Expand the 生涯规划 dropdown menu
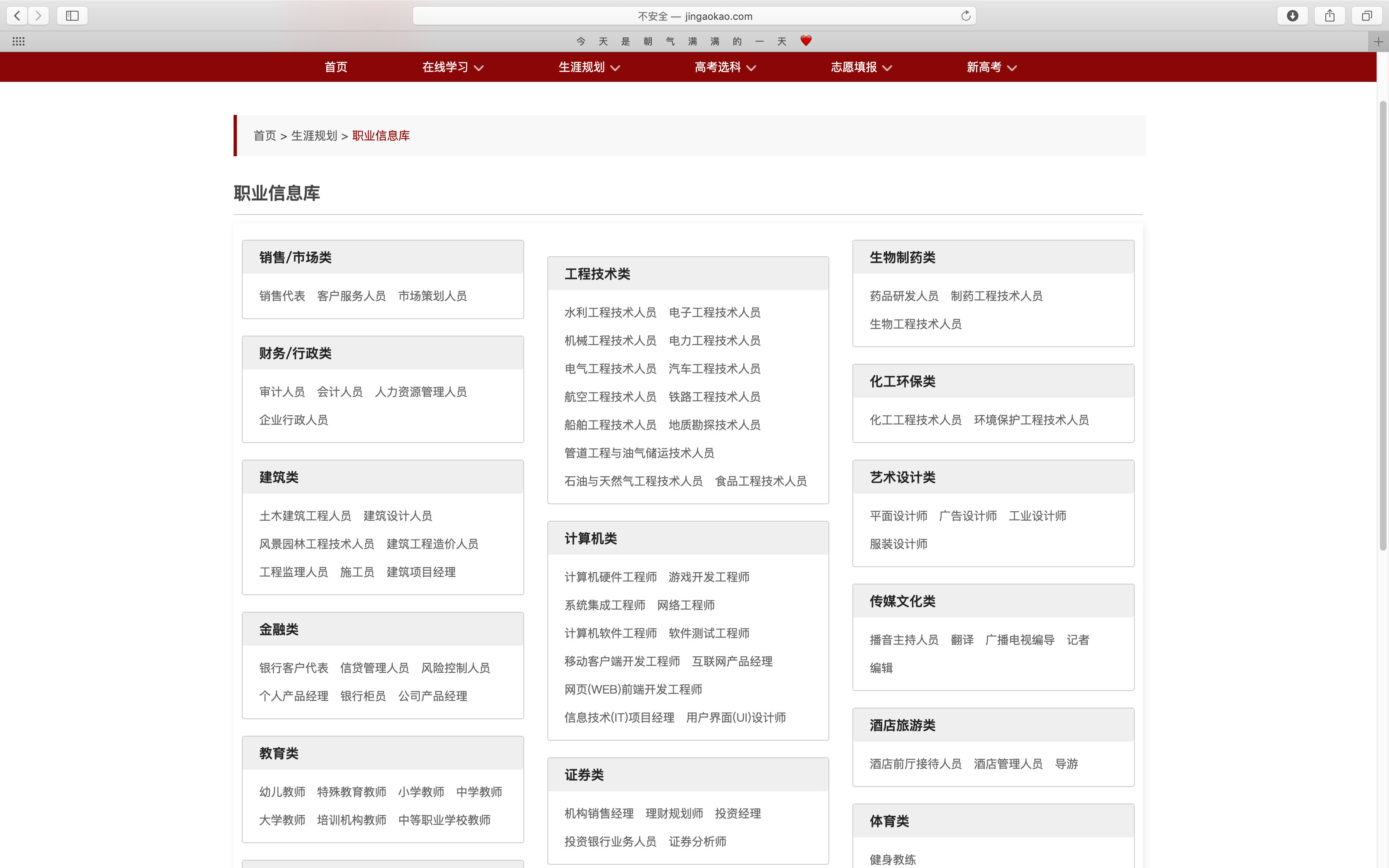Screen dimensions: 1389x868 point(589,67)
